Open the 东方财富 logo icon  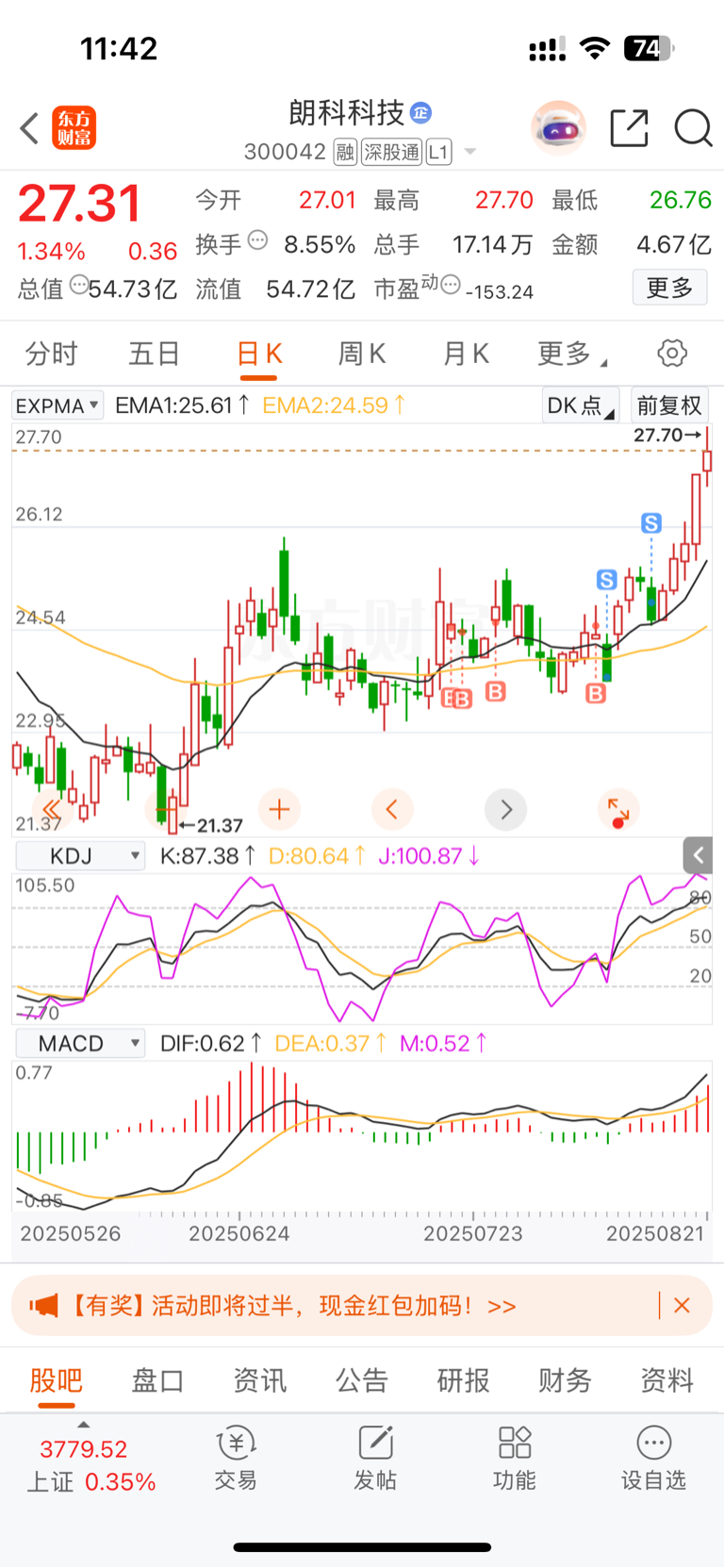74,128
